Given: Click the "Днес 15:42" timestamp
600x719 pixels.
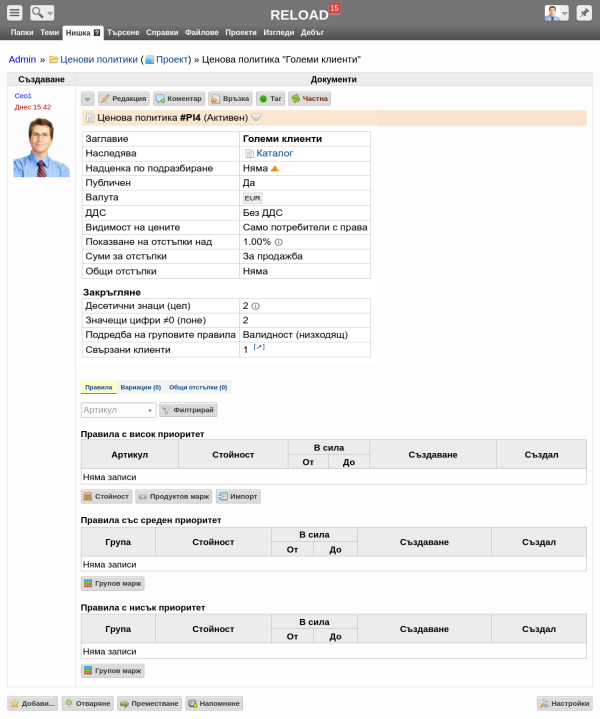Looking at the screenshot, I should [33, 107].
